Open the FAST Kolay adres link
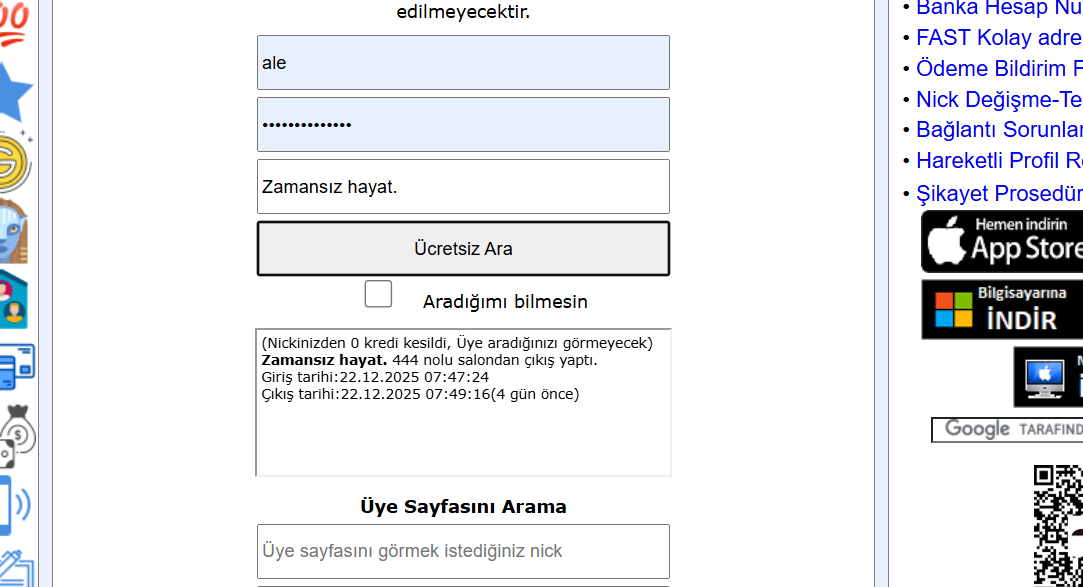This screenshot has width=1083, height=587. point(999,37)
